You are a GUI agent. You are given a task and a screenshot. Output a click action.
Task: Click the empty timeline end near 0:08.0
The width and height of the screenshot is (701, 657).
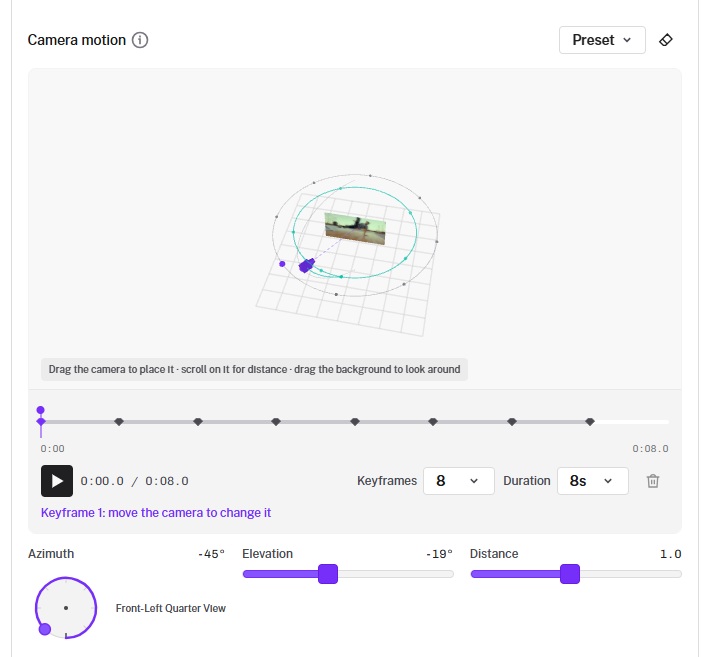(x=632, y=422)
